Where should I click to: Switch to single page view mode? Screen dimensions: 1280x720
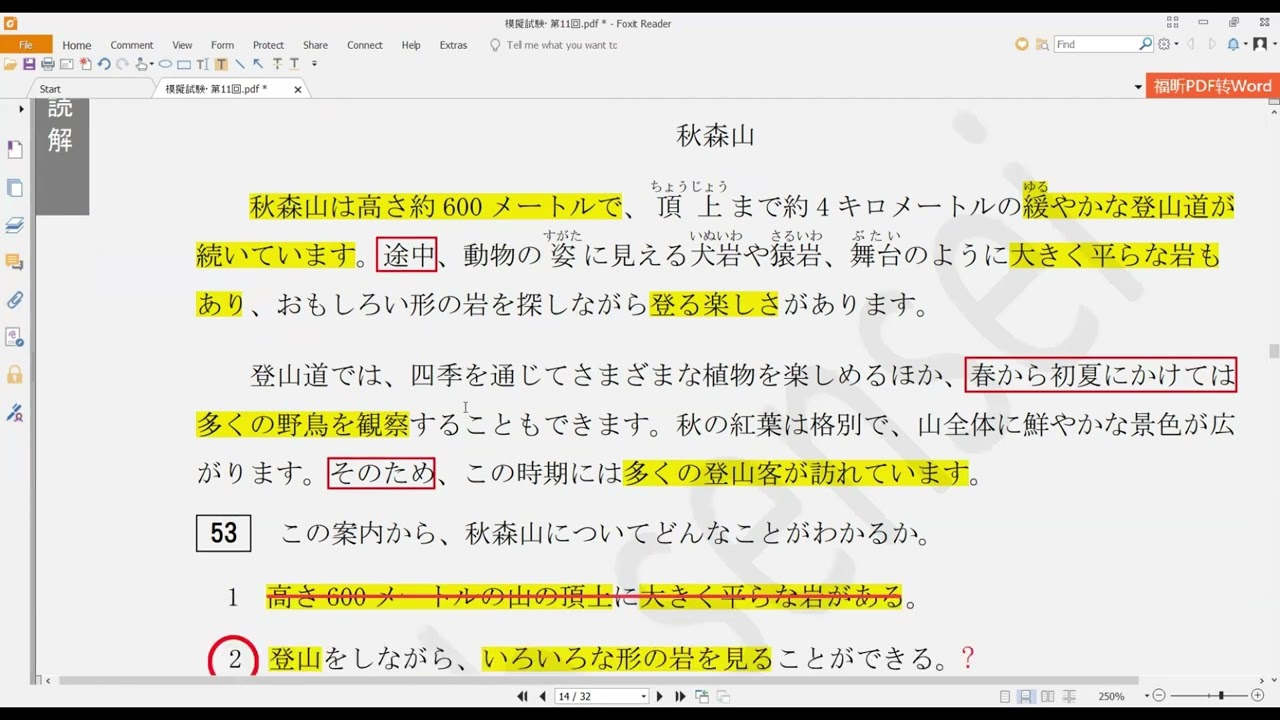point(1005,696)
